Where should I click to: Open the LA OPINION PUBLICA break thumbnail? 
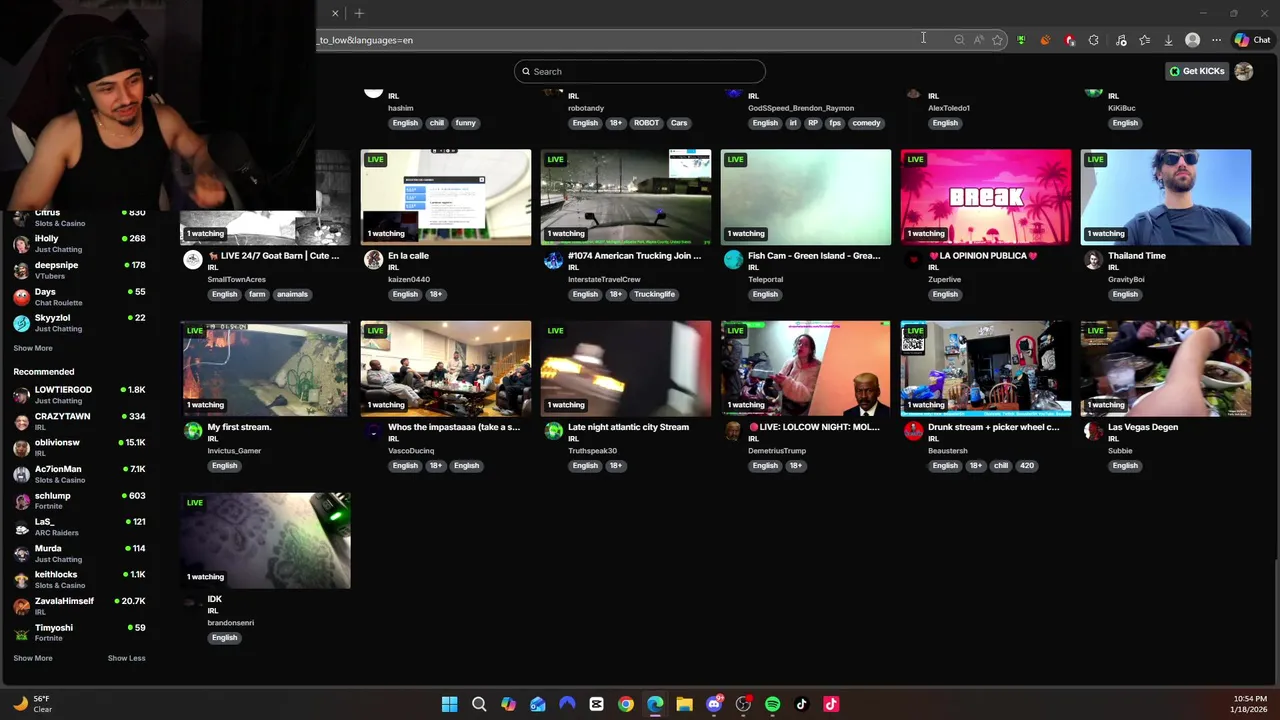coord(985,197)
